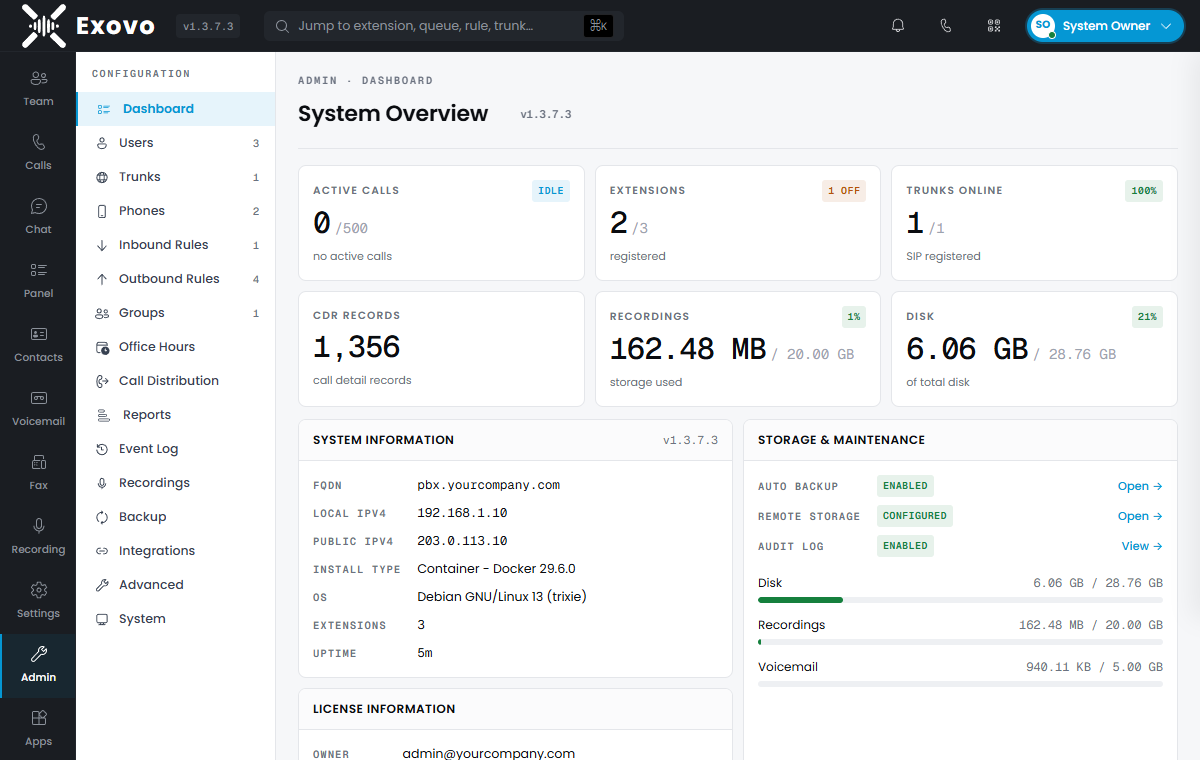Select Admin in left rail

tap(38, 664)
